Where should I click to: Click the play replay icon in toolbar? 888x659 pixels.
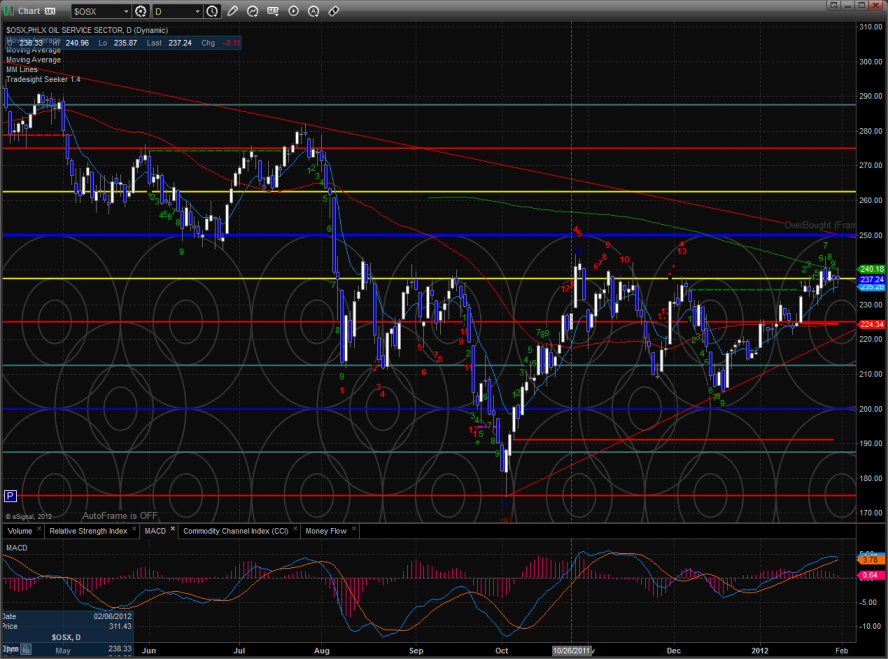[x=293, y=11]
